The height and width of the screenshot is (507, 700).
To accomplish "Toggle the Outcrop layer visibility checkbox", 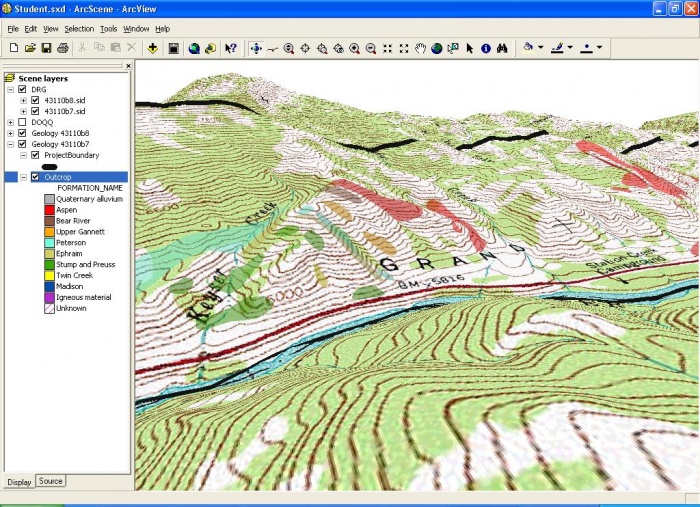I will tap(36, 177).
